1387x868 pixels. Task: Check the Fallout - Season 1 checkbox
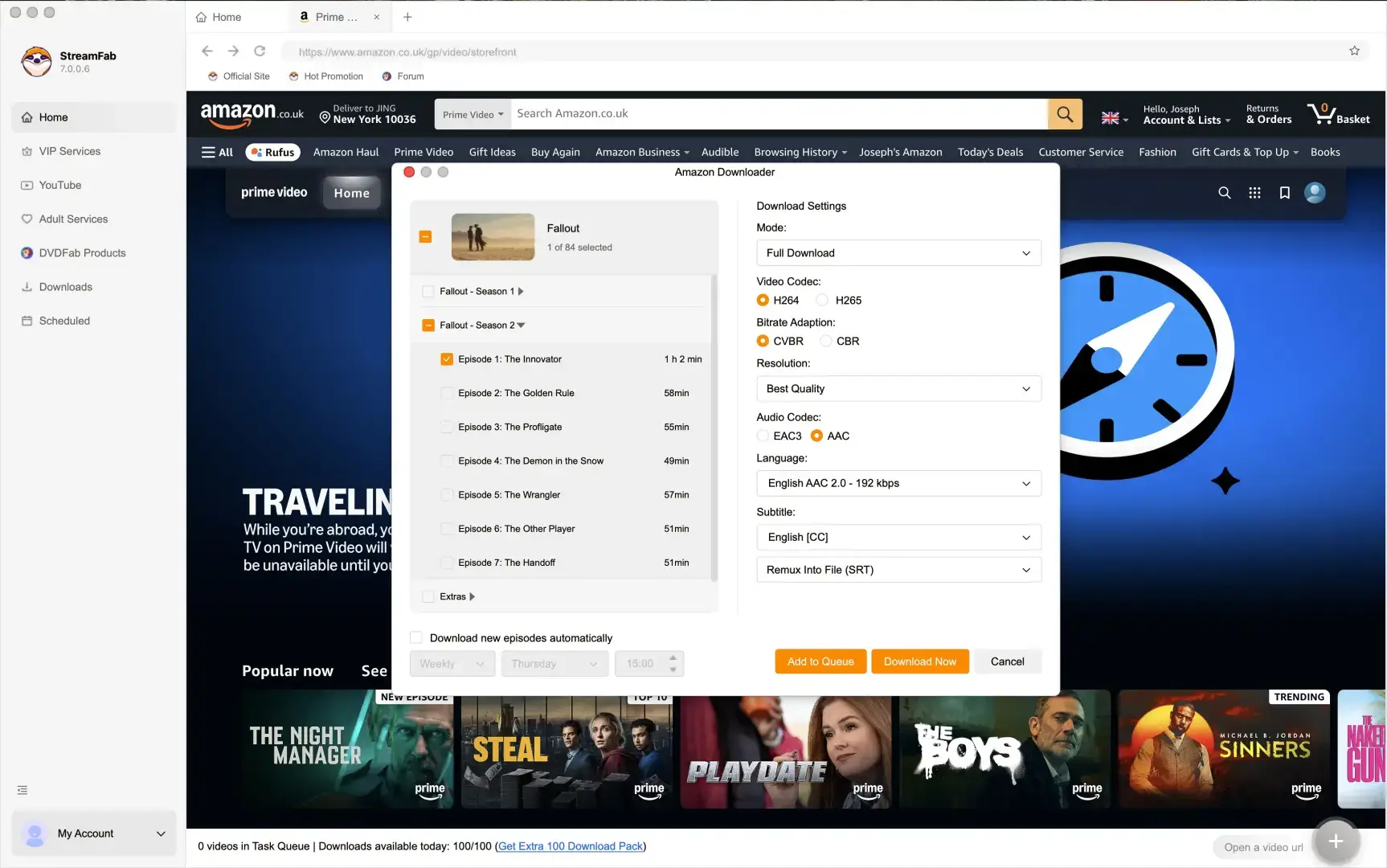(x=428, y=291)
